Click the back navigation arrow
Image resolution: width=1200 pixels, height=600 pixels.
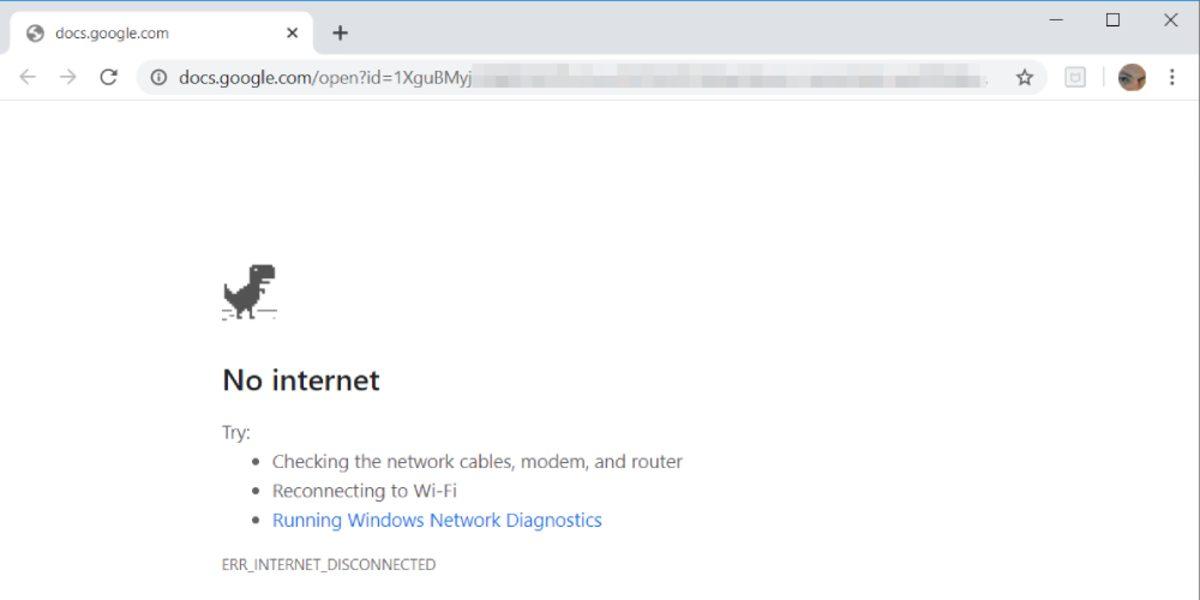coord(27,77)
